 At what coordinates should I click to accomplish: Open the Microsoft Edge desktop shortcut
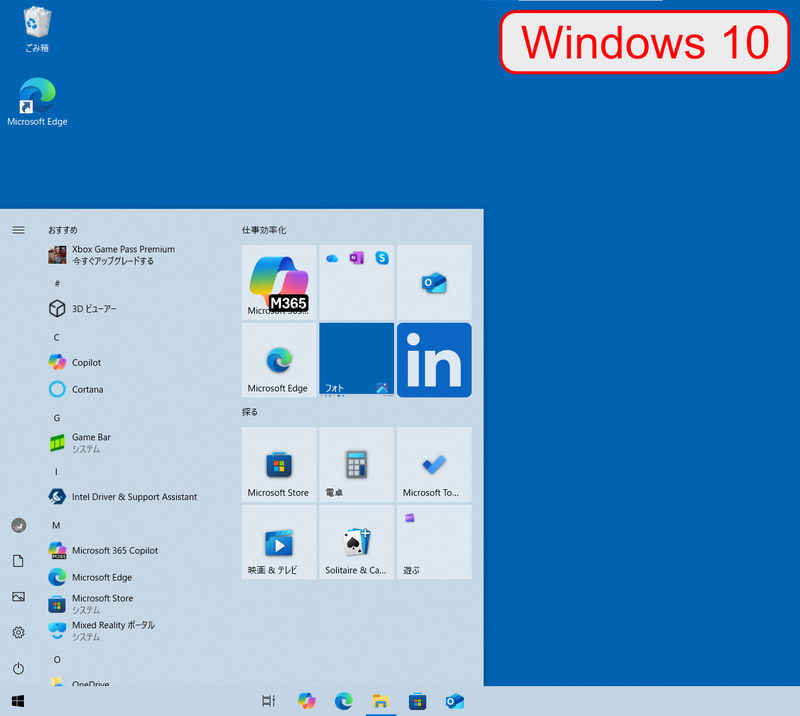pos(37,102)
